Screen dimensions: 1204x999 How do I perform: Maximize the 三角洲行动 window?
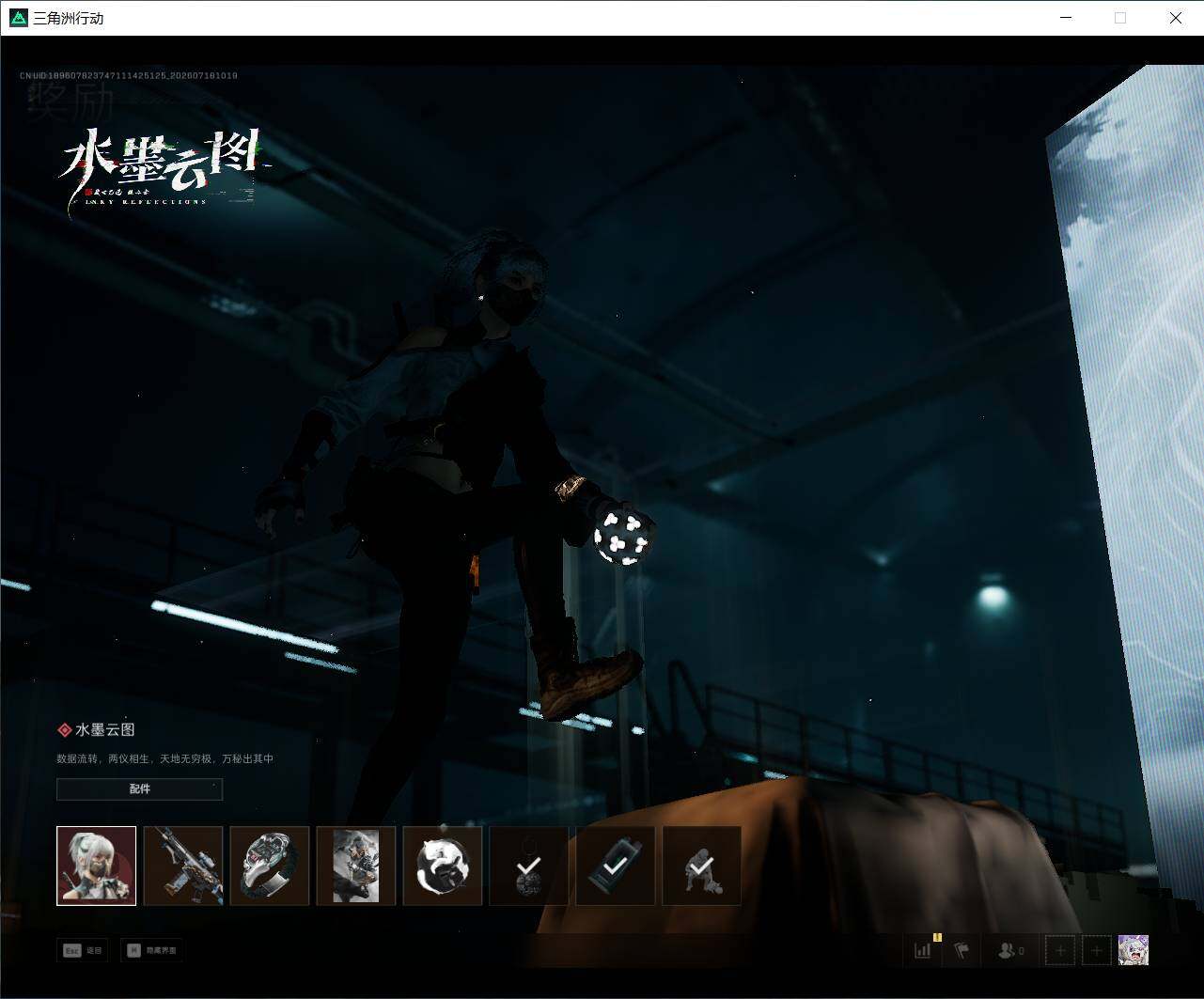[x=1120, y=18]
